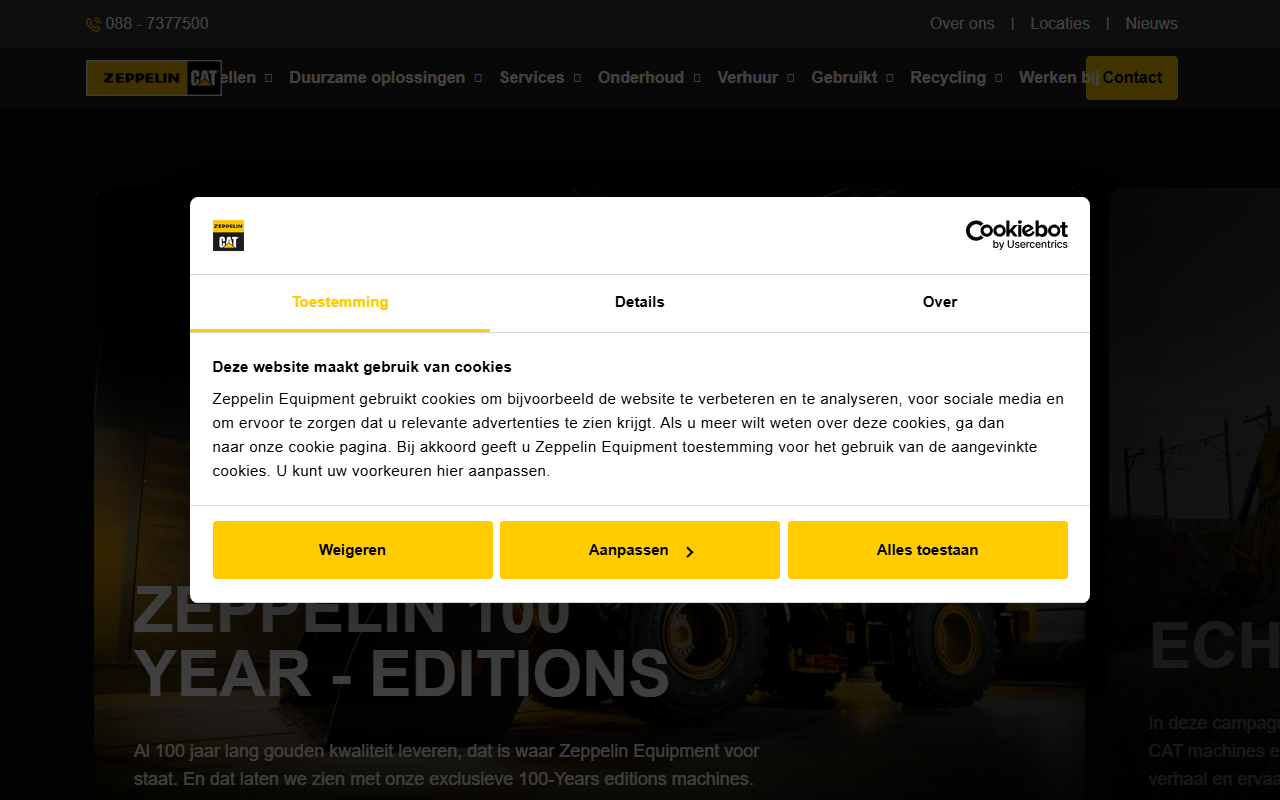Click the paragraph starting 'Al 100 jaar lang gouden'
The image size is (1280, 800).
(x=447, y=765)
